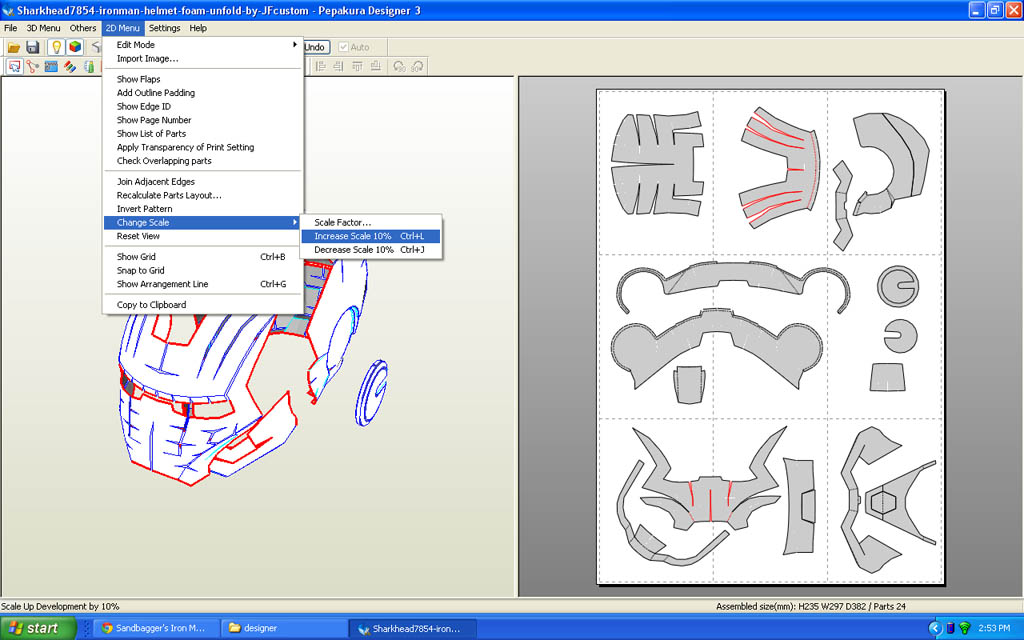Click the 2:53 PM clock
1024x640 pixels.
994,628
